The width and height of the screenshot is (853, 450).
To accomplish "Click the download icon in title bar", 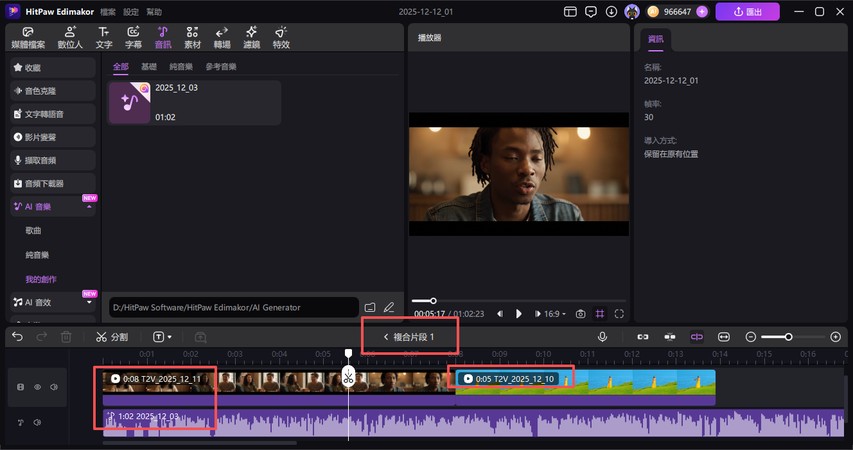I will pos(611,11).
